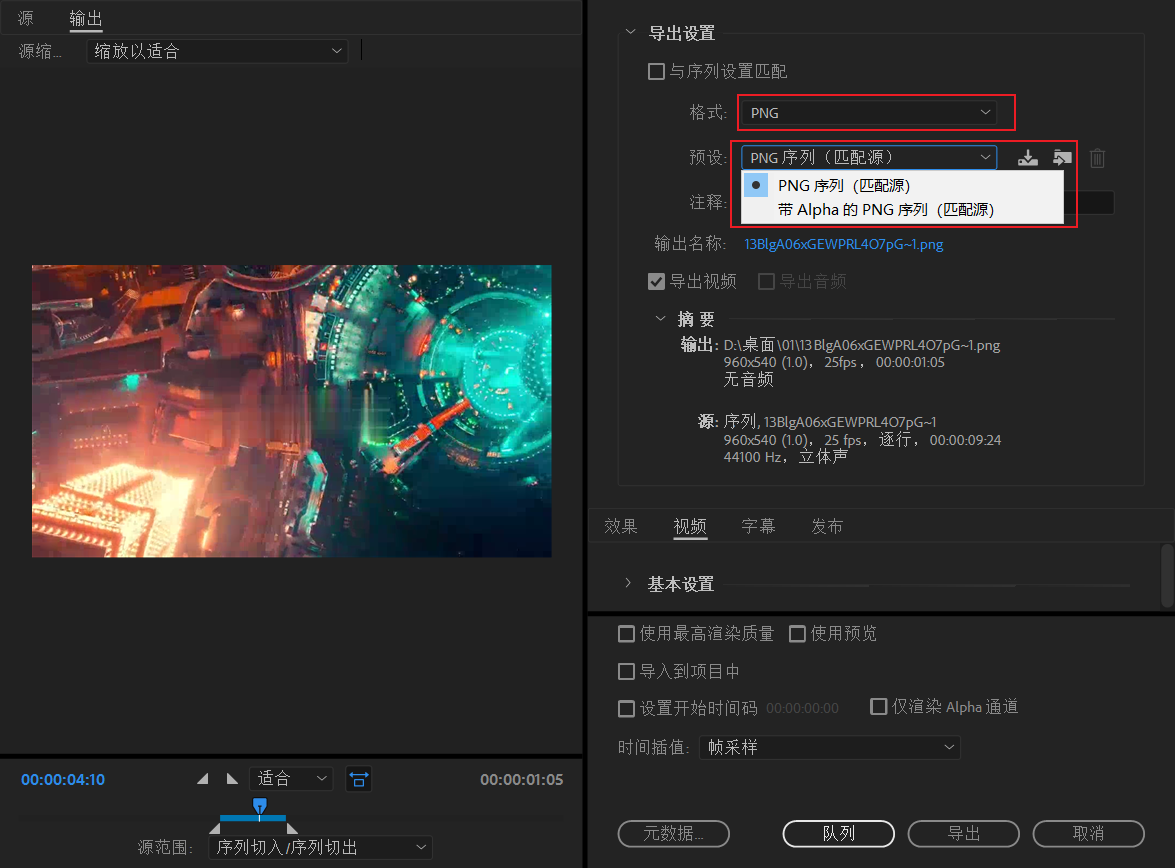The image size is (1175, 868).
Task: Click the current timecode 00:00:04:10
Action: [63, 780]
